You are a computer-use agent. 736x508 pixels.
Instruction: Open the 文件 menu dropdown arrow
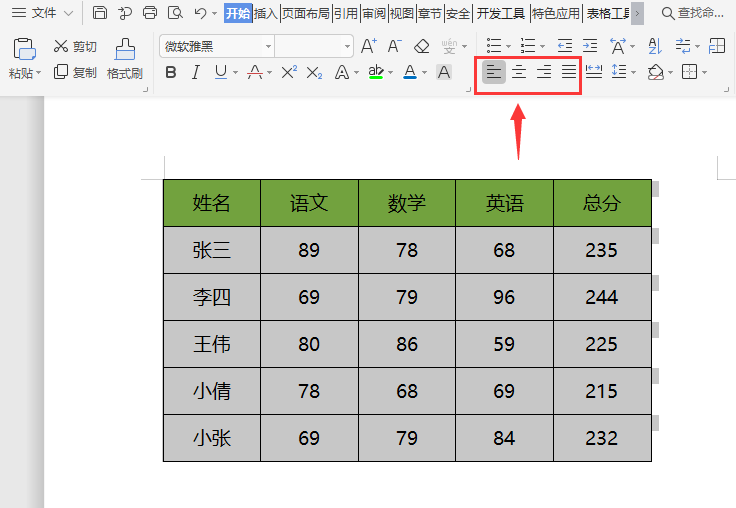(68, 13)
